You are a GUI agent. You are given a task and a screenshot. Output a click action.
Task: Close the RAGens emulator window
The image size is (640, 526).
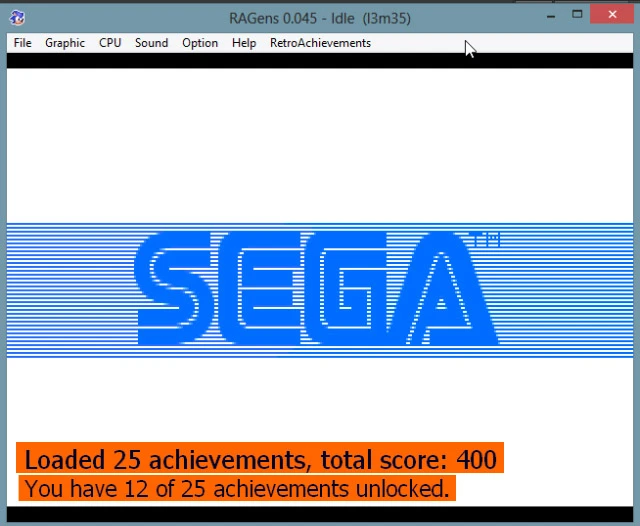(612, 15)
